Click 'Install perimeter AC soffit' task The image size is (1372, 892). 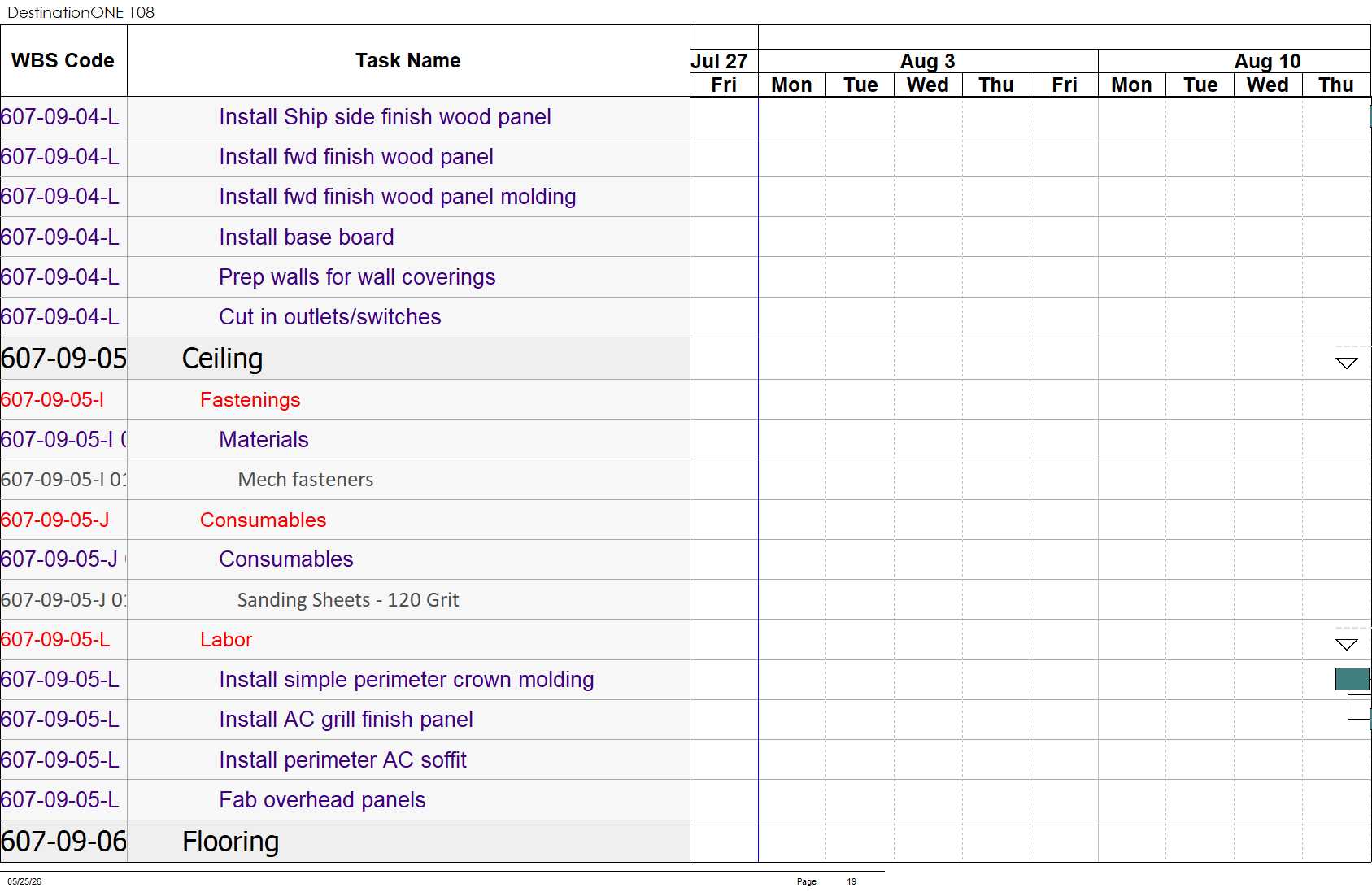343,760
